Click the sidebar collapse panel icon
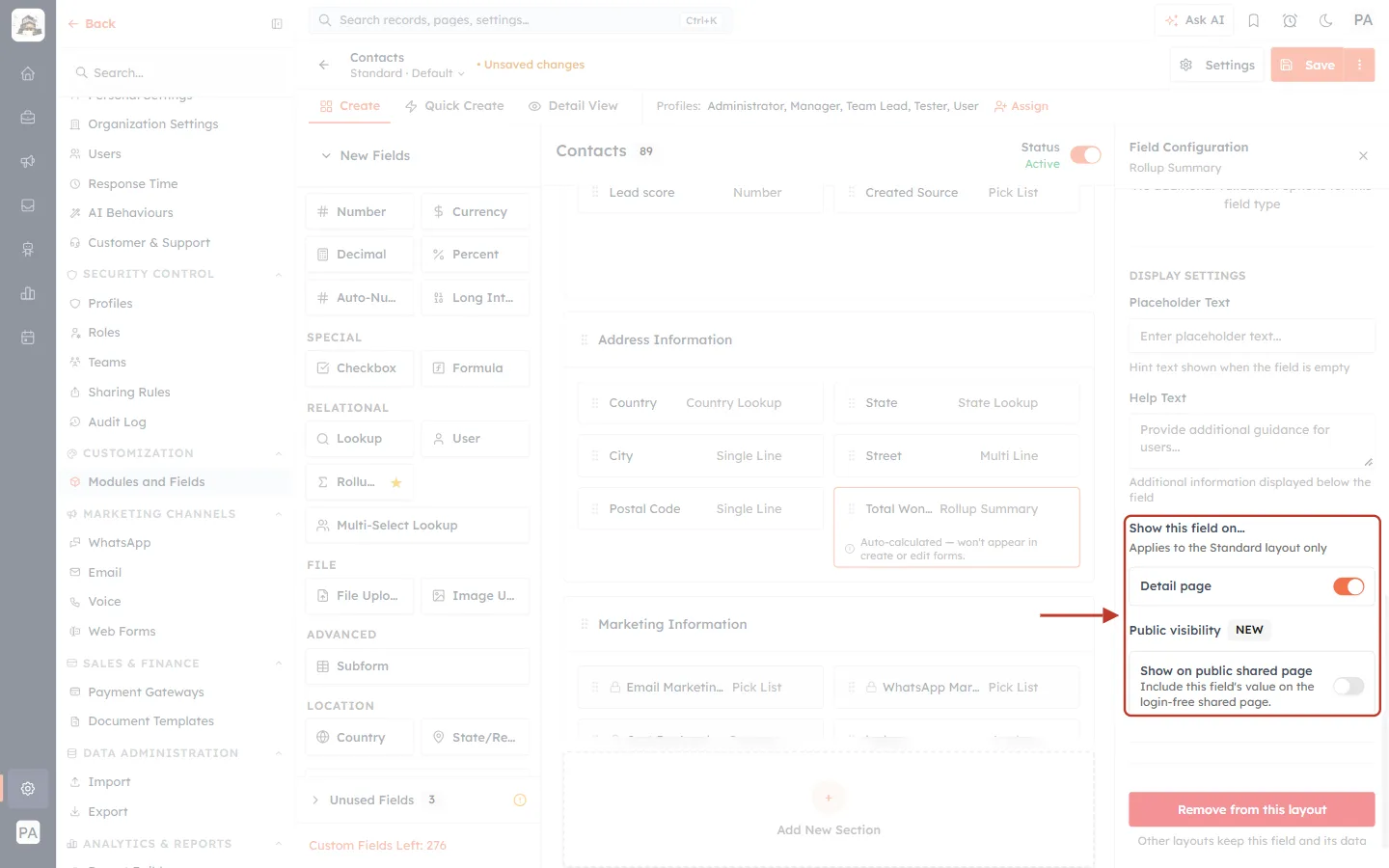 click(277, 24)
